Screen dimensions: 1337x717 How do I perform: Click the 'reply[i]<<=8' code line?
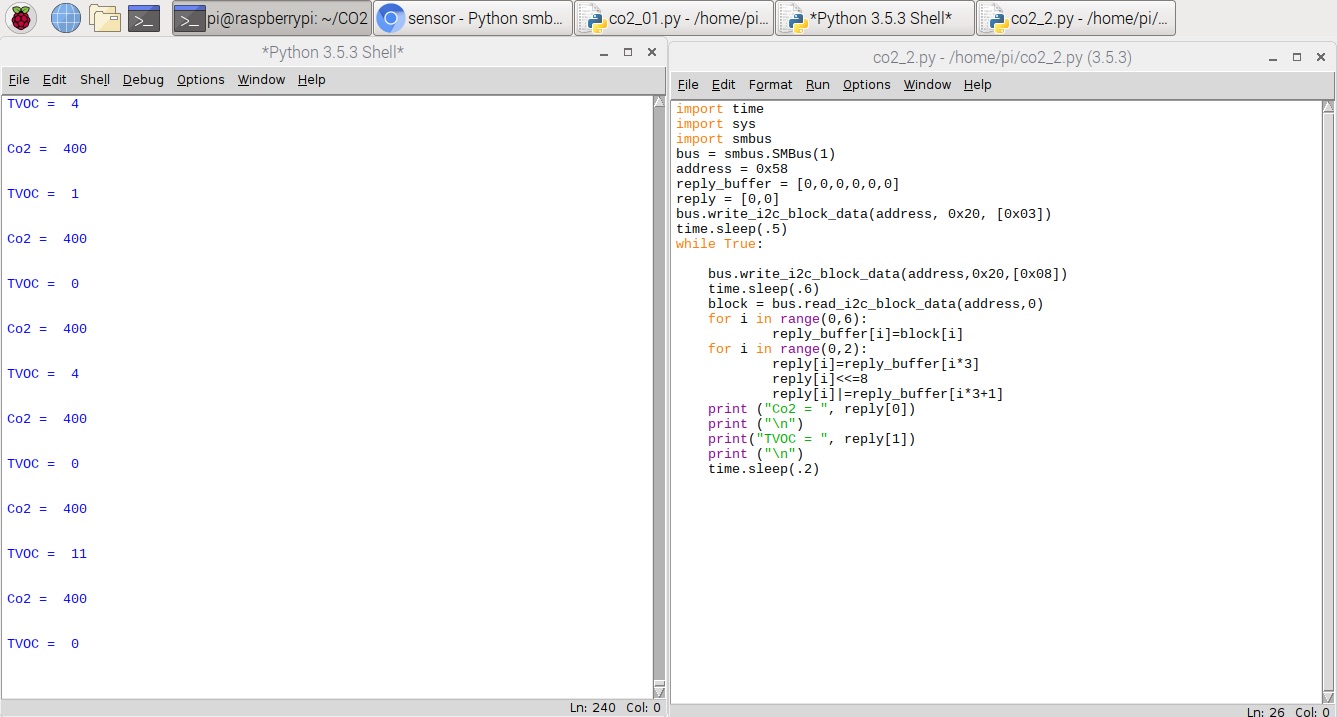820,379
